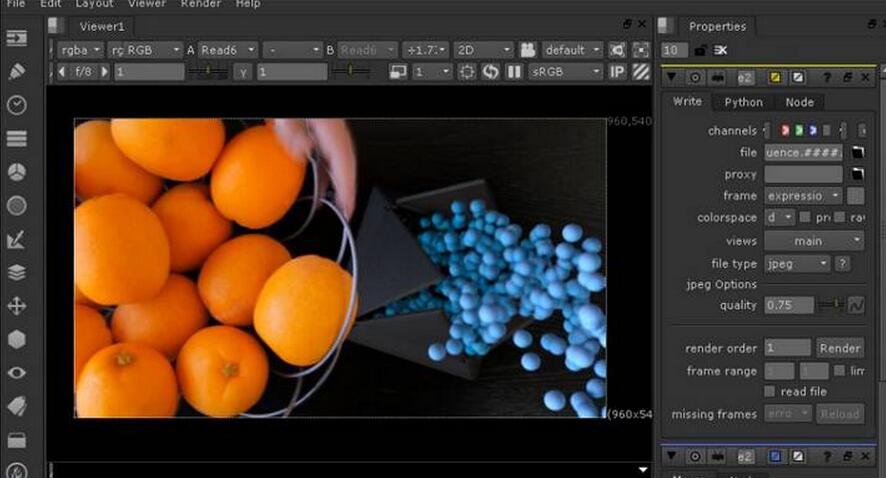Open the Merge nodes layers menu

click(17, 272)
